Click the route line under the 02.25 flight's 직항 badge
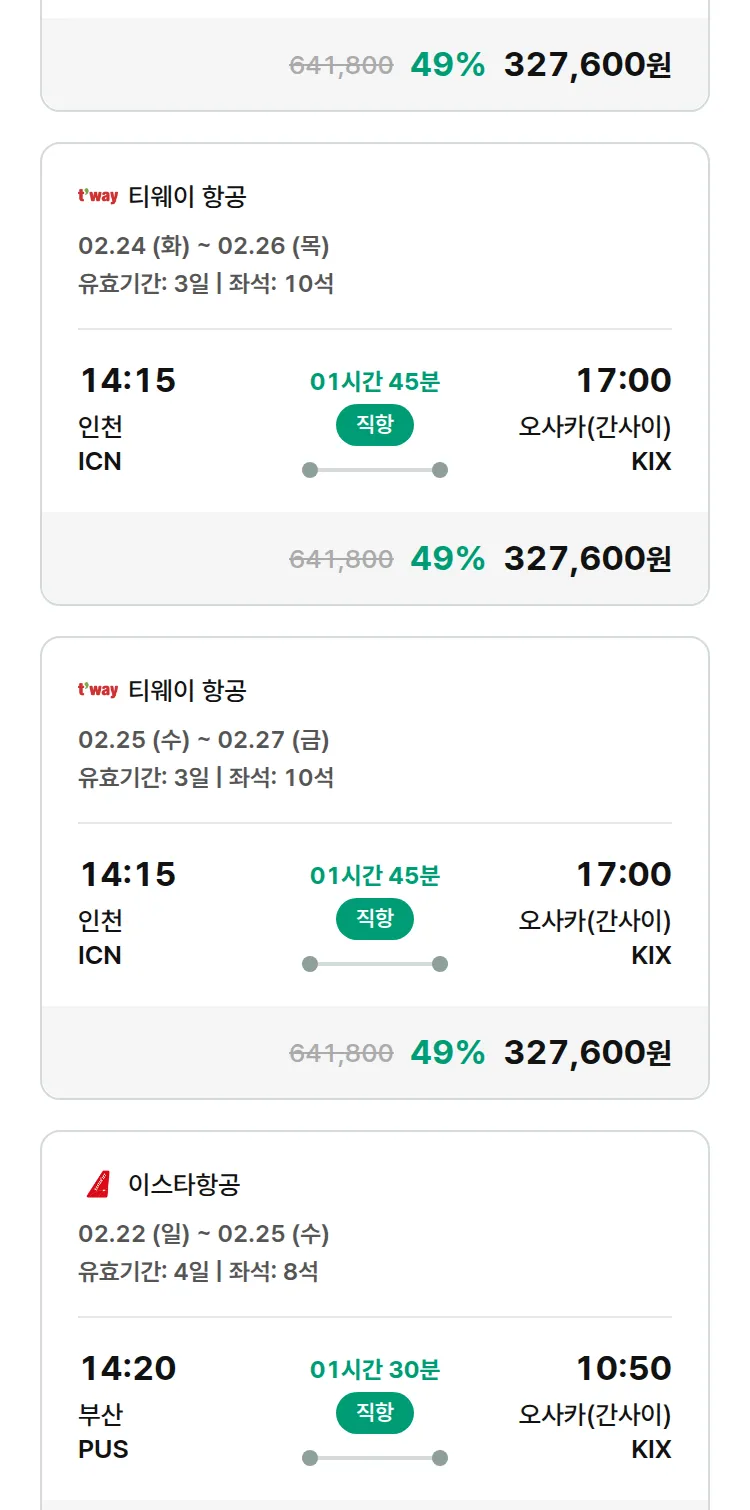The image size is (750, 1510). (375, 964)
